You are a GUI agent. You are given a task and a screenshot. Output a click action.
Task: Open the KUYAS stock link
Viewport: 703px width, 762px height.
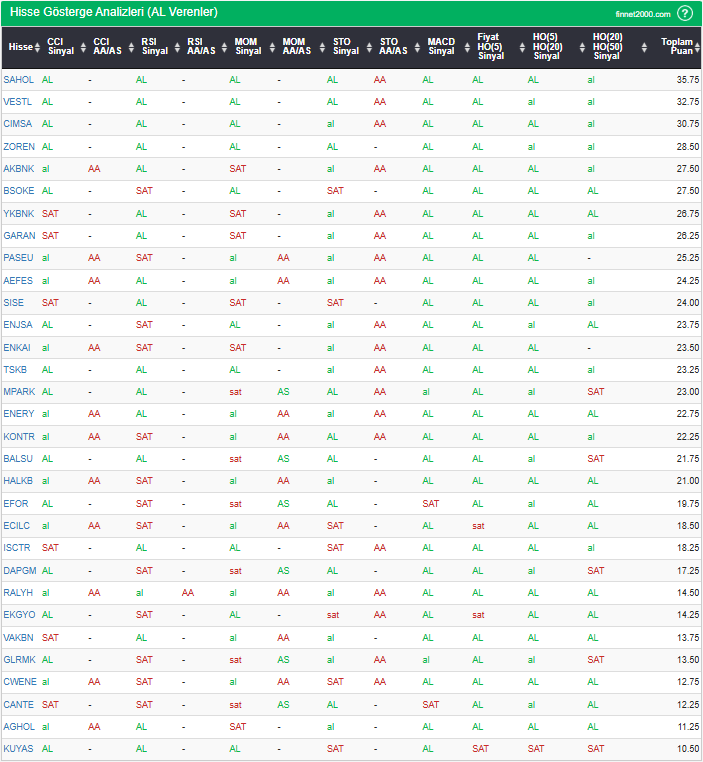(18, 748)
